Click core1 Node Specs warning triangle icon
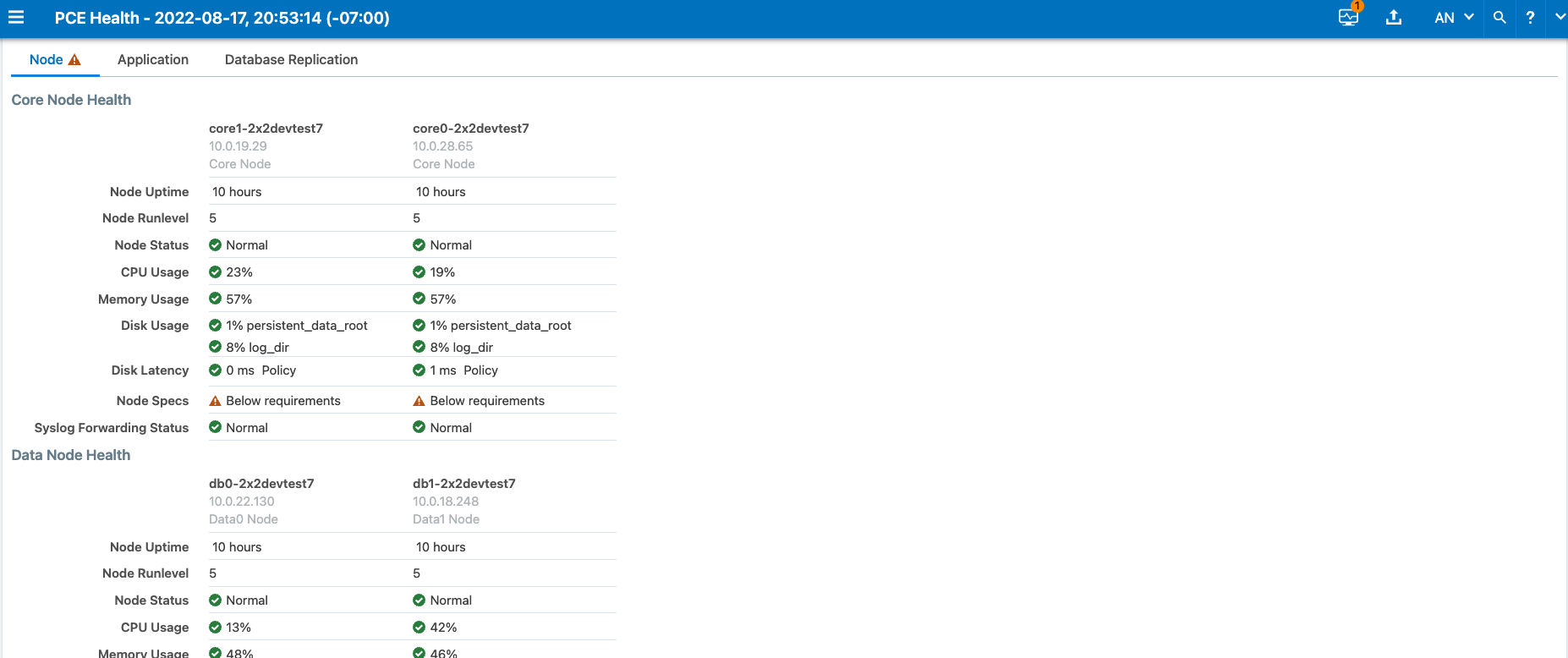The height and width of the screenshot is (658, 1568). coord(215,401)
